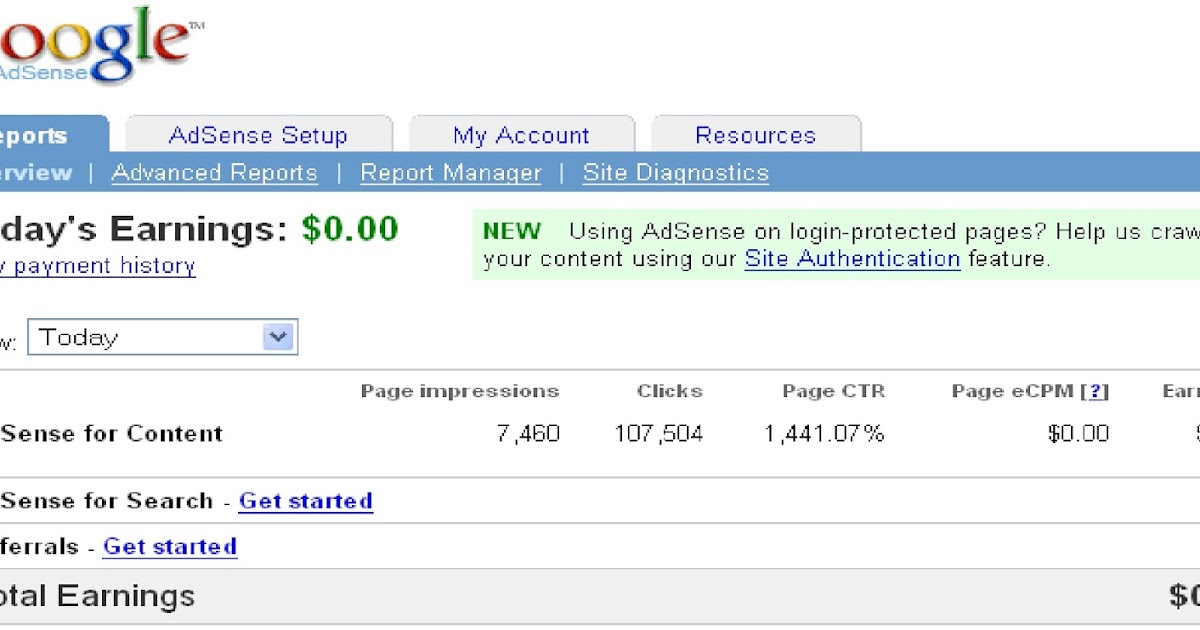Open the Advanced Reports page
The image size is (1200, 630).
(214, 172)
